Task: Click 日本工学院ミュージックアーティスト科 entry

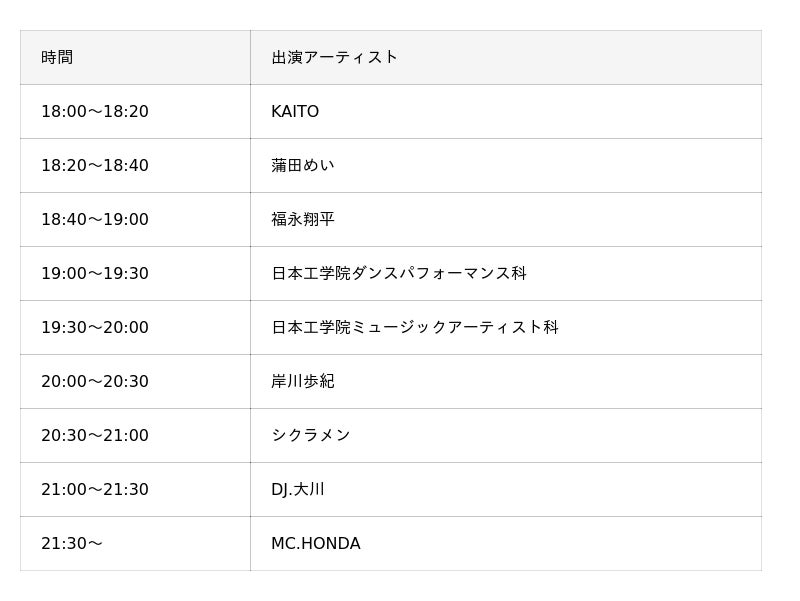Action: (415, 327)
